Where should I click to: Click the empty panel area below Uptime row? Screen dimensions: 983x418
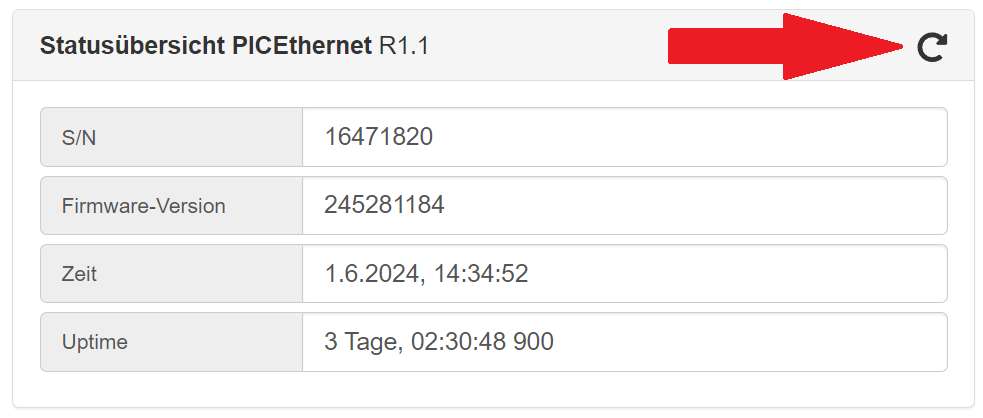pos(493,389)
